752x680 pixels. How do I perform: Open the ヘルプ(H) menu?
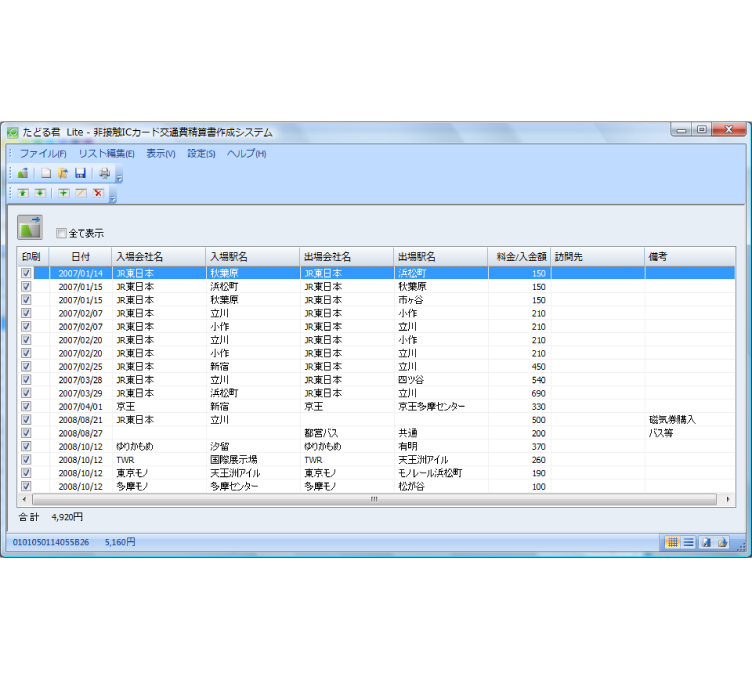pos(247,153)
